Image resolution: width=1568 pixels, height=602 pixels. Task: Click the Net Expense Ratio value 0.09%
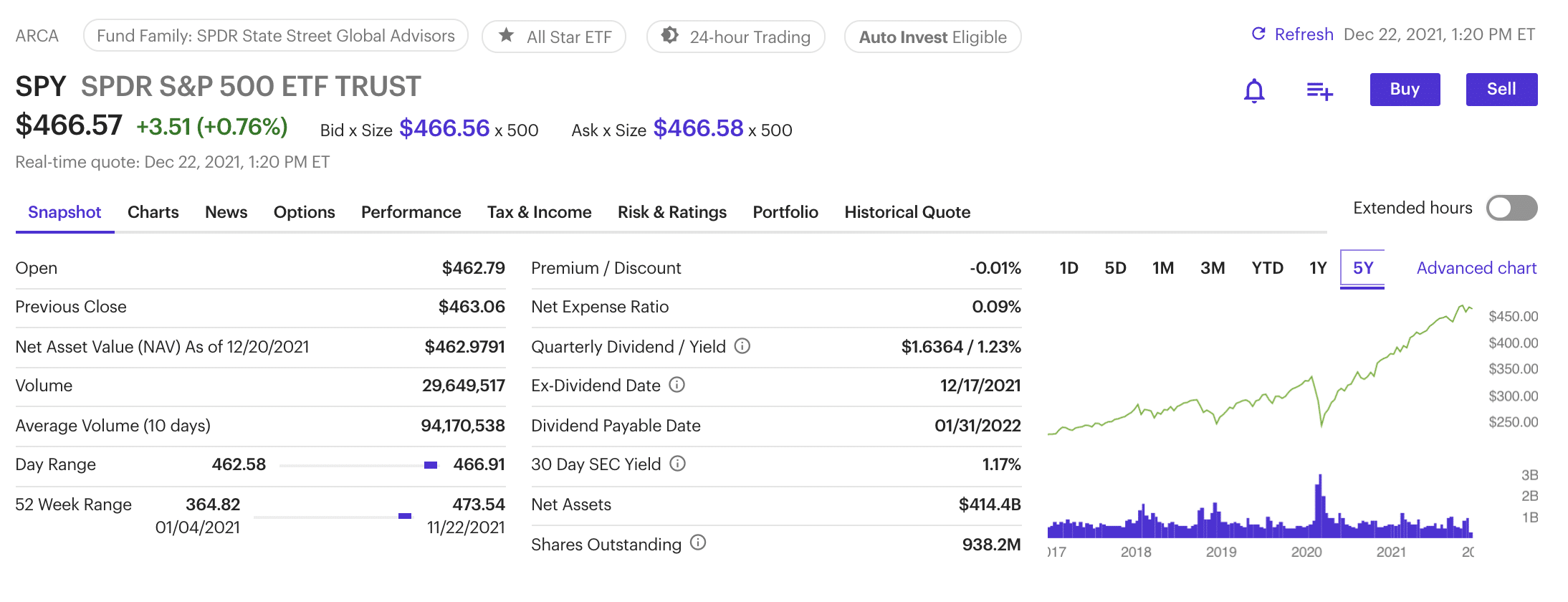[x=996, y=307]
